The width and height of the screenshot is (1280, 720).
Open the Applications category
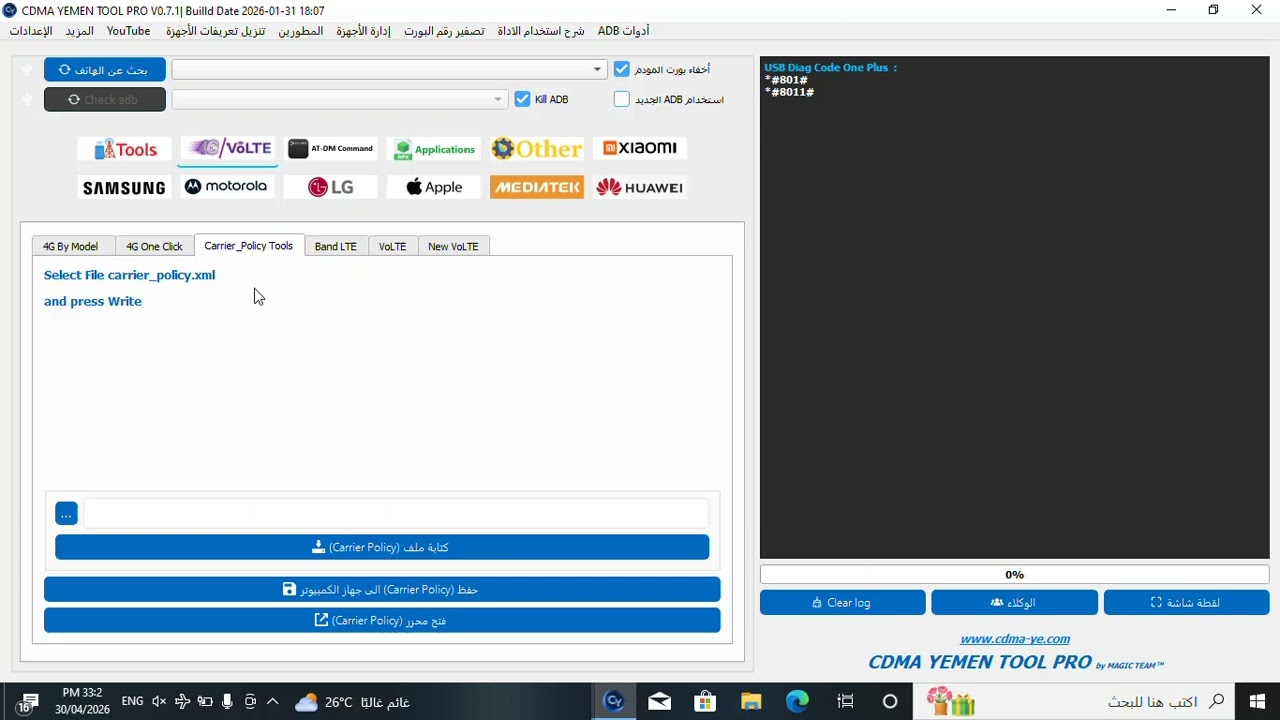434,149
